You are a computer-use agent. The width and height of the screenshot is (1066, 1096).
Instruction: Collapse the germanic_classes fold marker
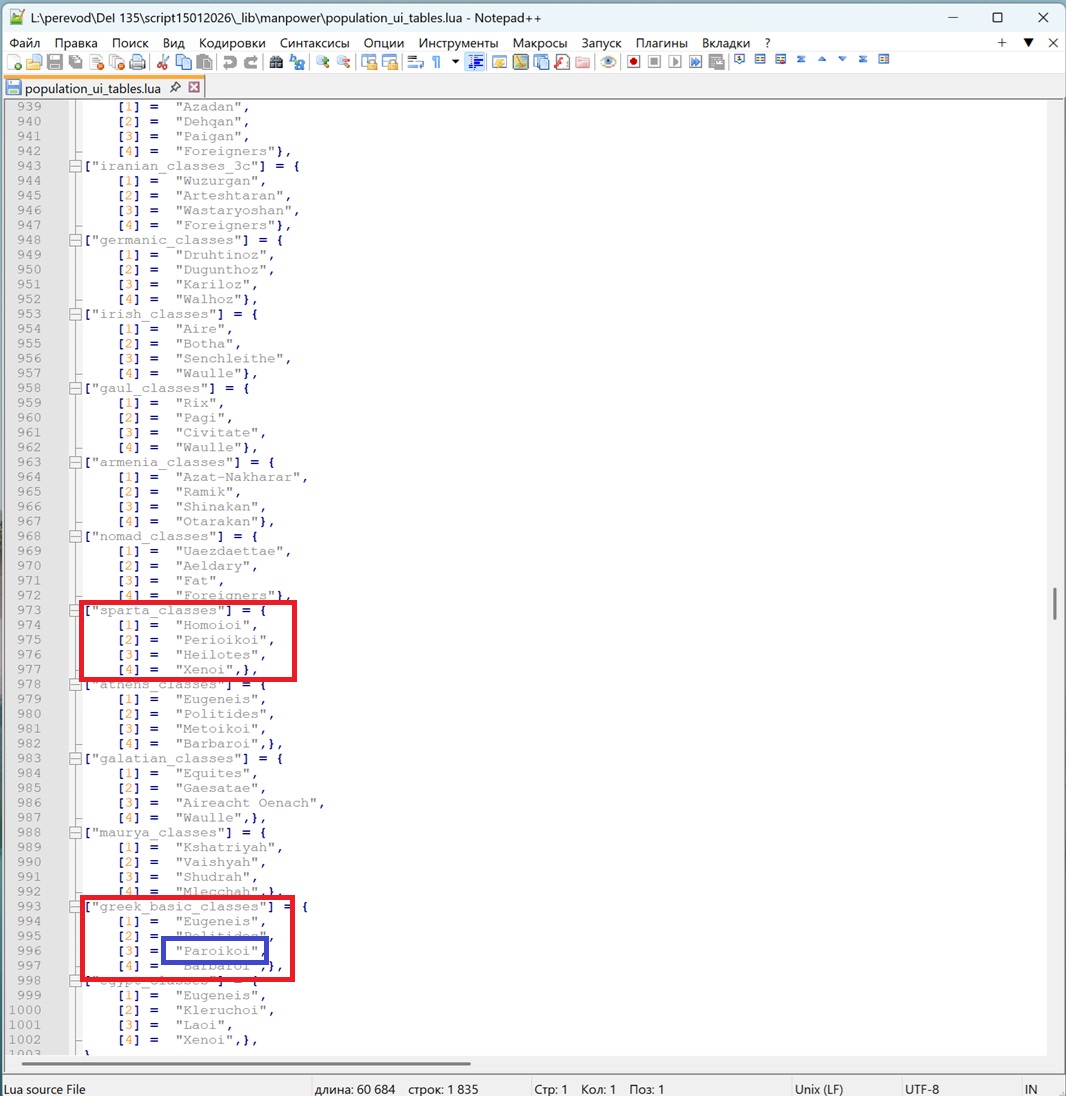click(x=75, y=240)
